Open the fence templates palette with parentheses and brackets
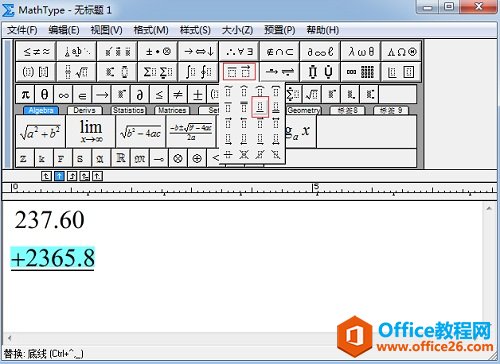The width and height of the screenshot is (500, 364). (x=36, y=72)
